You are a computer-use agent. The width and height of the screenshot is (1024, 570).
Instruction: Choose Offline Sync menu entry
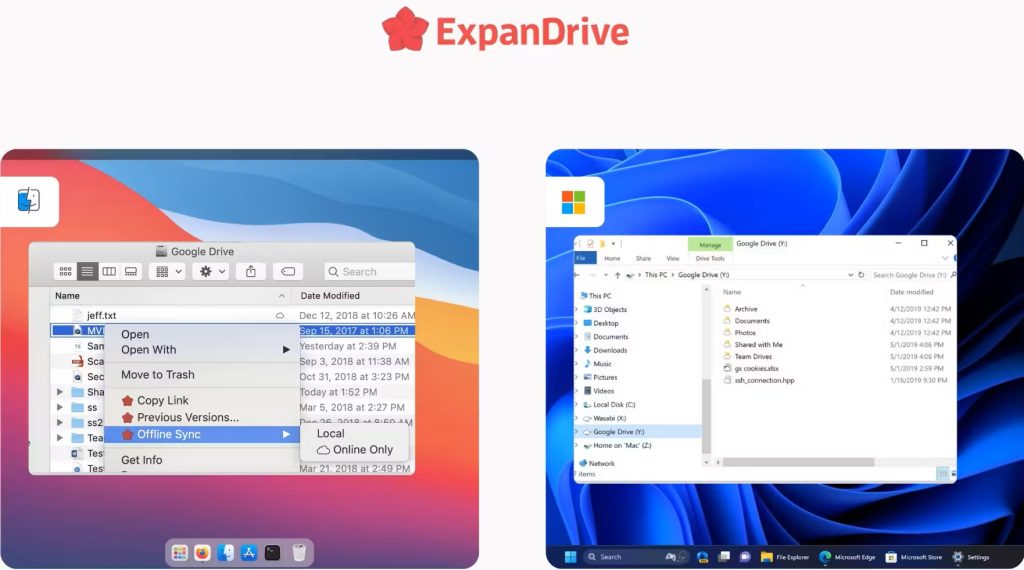coord(202,434)
